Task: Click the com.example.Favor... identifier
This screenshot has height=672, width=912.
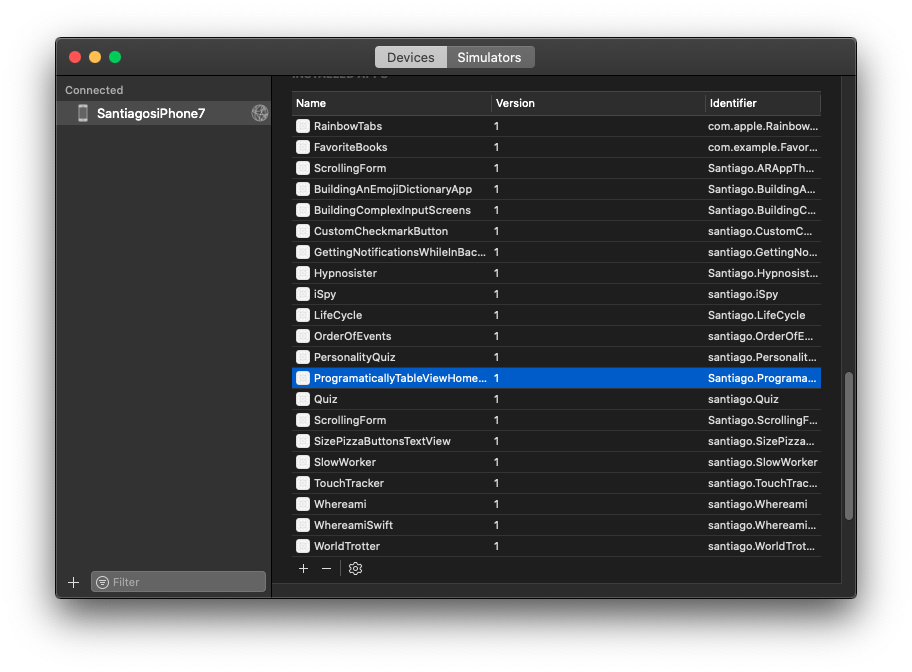Action: [763, 147]
